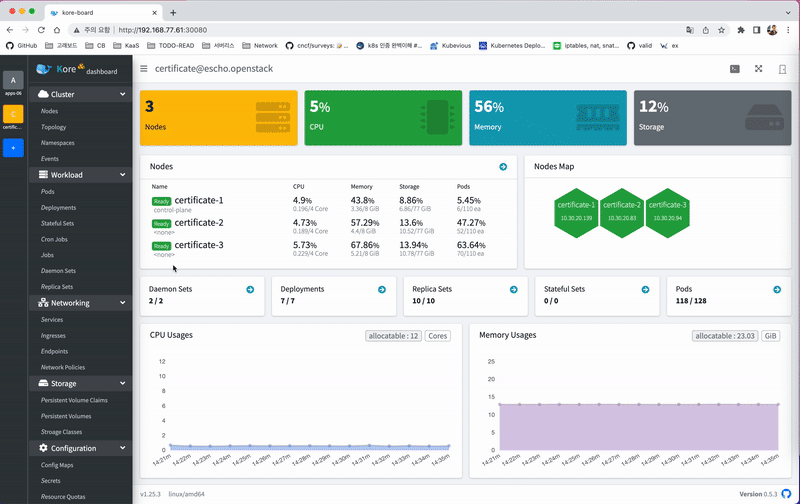Open the terminal icon in header
The image size is (800, 504).
click(735, 69)
